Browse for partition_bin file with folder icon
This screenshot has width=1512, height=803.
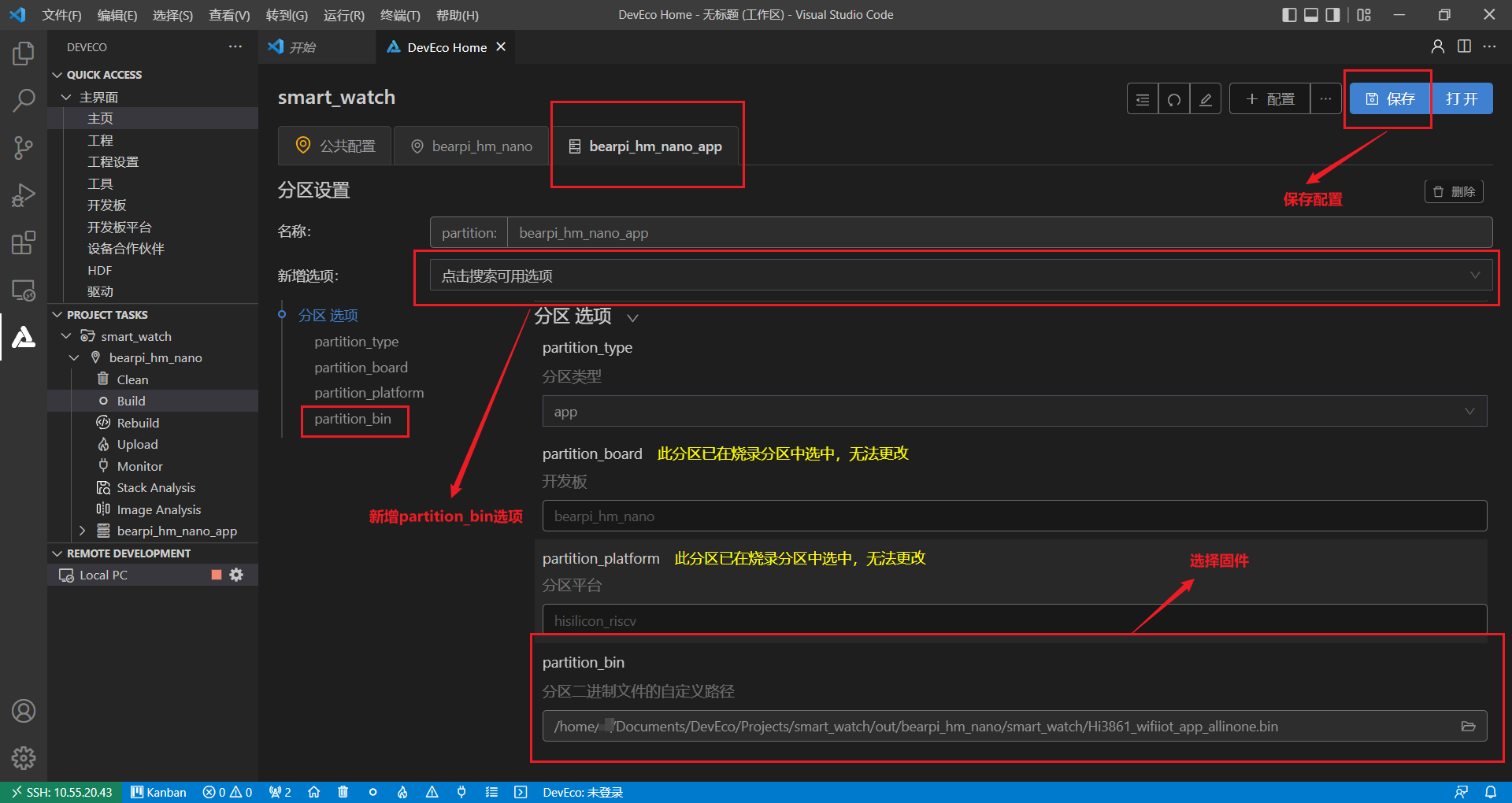(1469, 726)
